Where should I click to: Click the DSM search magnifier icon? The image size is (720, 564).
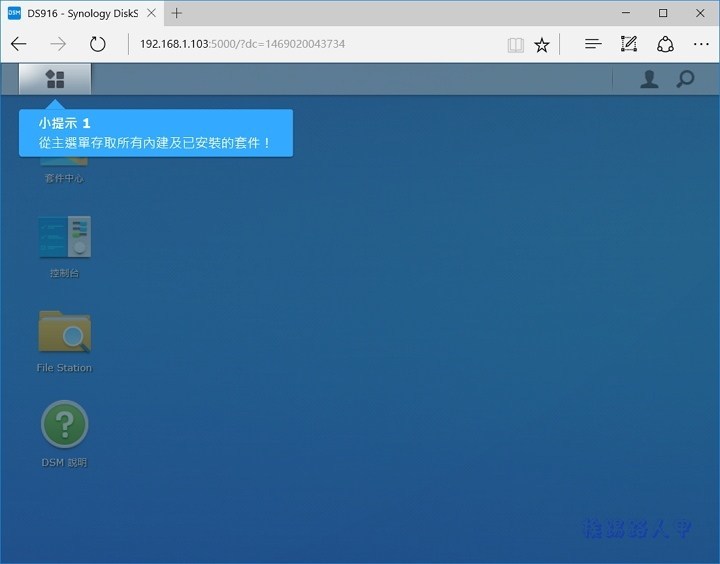tap(685, 79)
